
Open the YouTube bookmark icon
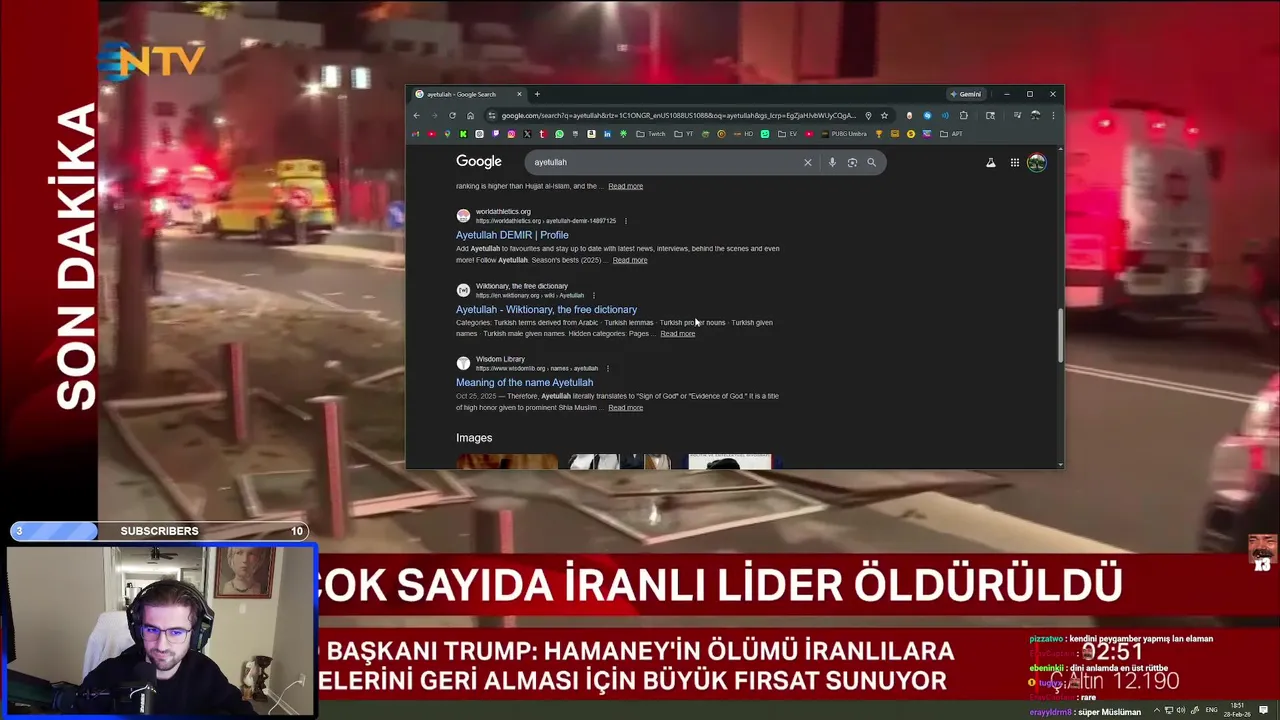pyautogui.click(x=432, y=134)
